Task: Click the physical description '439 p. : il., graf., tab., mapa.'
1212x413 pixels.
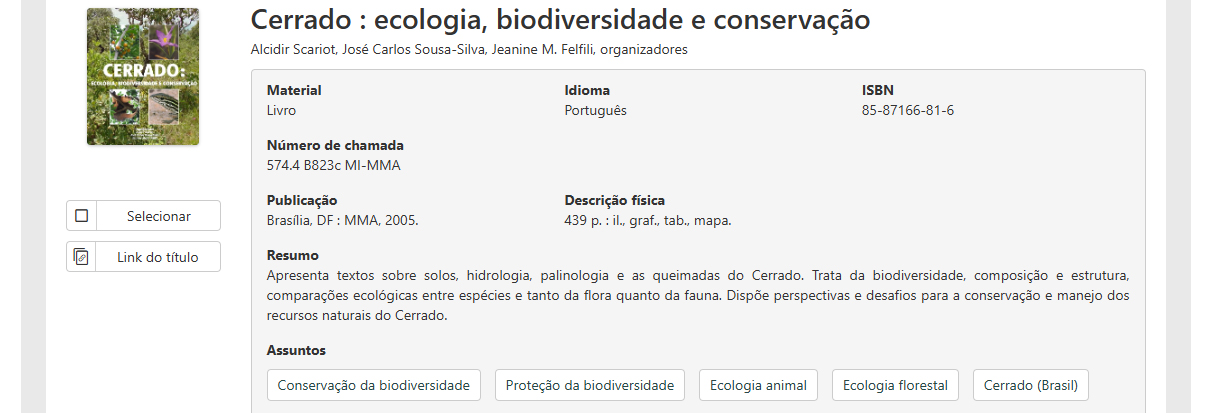Action: (x=648, y=220)
